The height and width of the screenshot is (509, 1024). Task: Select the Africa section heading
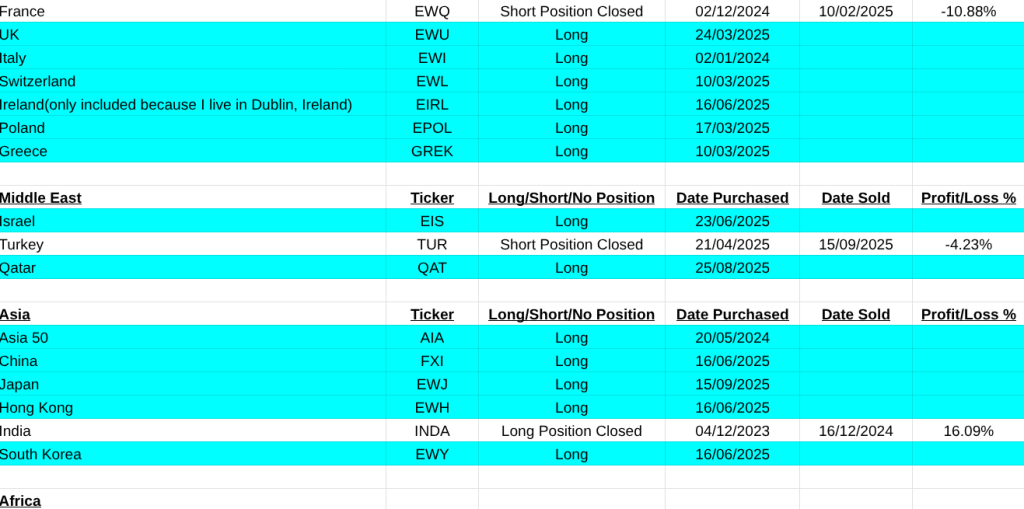point(21,500)
